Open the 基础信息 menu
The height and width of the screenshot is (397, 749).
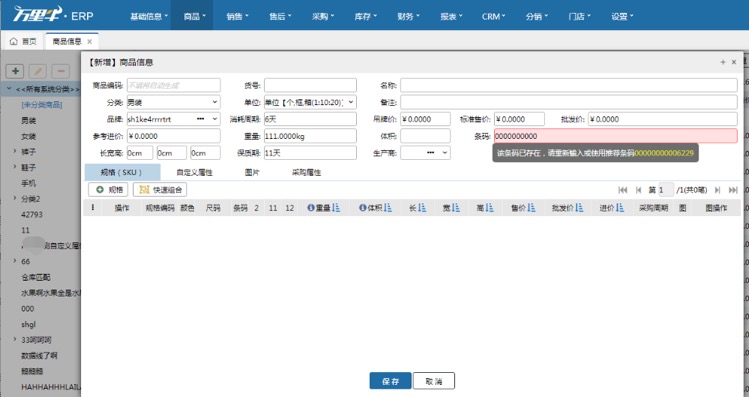coord(149,16)
